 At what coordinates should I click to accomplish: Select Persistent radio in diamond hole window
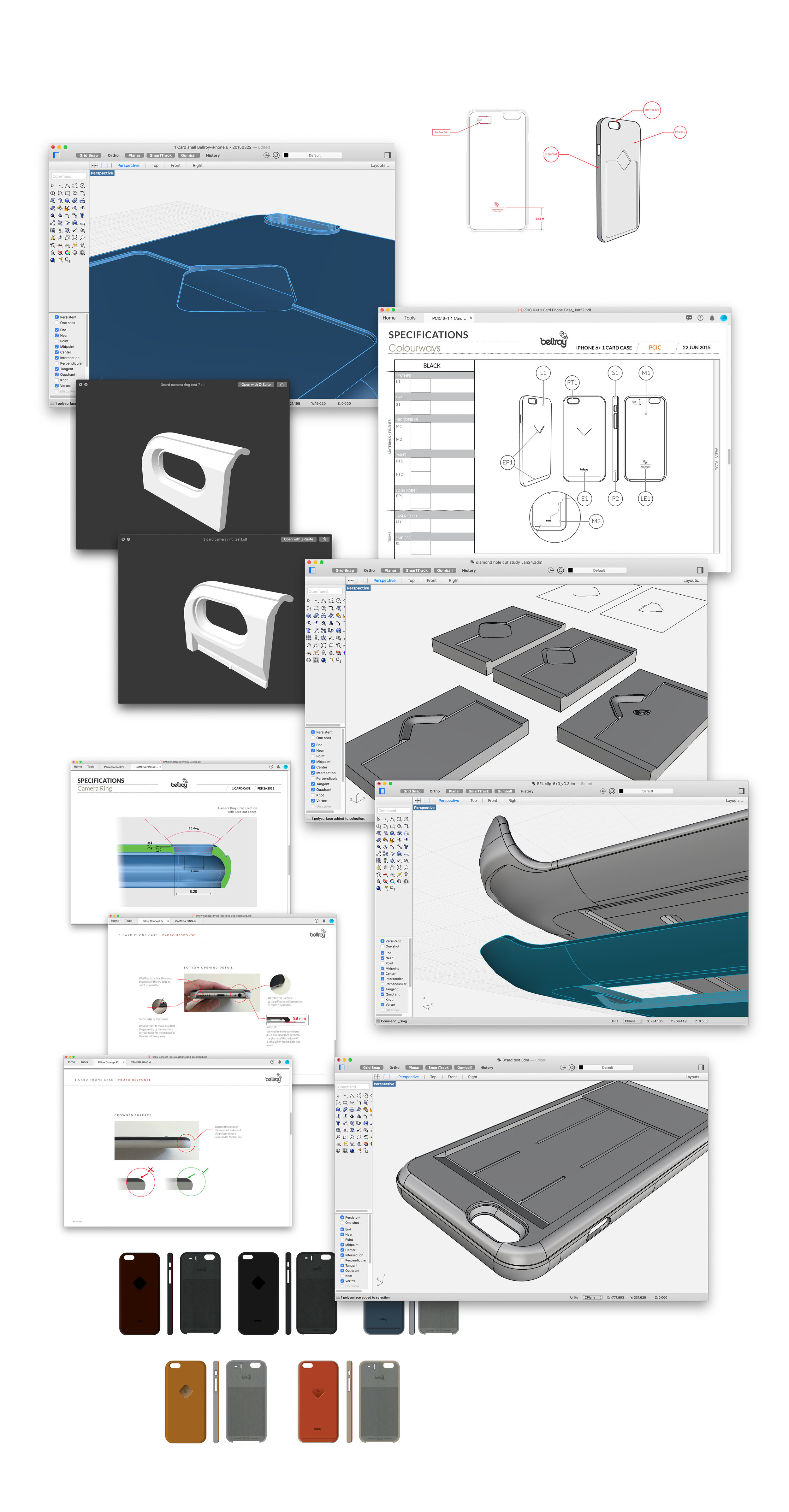point(312,732)
